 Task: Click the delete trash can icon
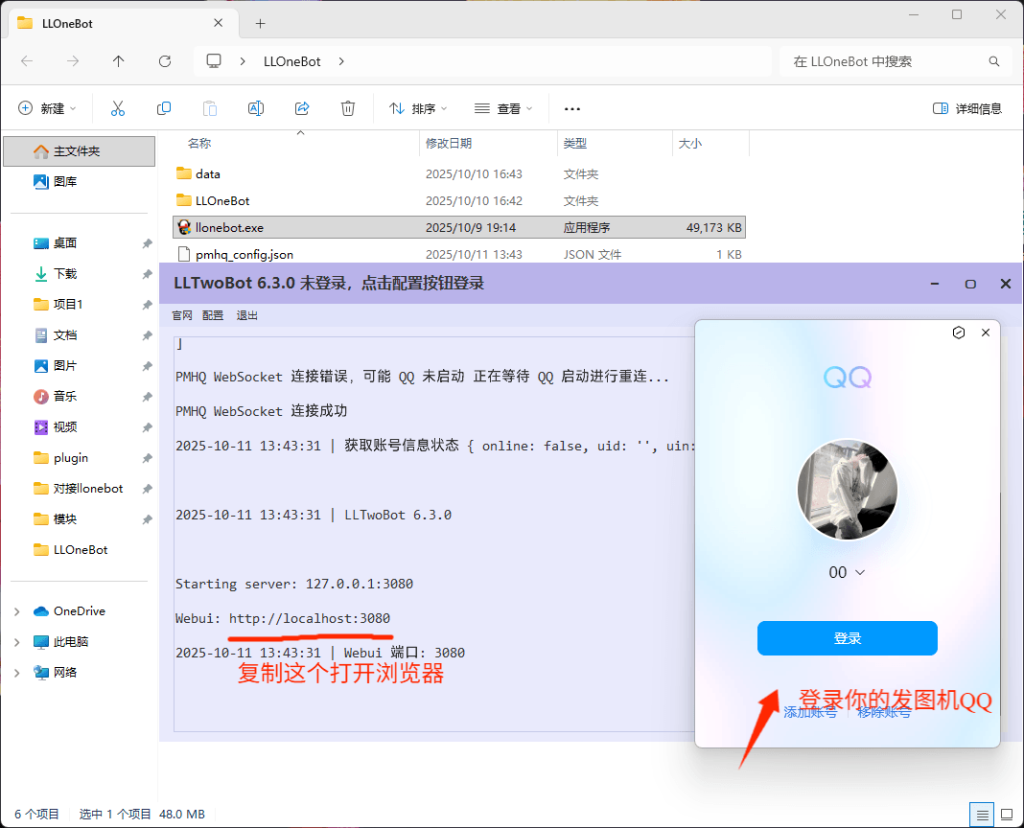[x=348, y=108]
